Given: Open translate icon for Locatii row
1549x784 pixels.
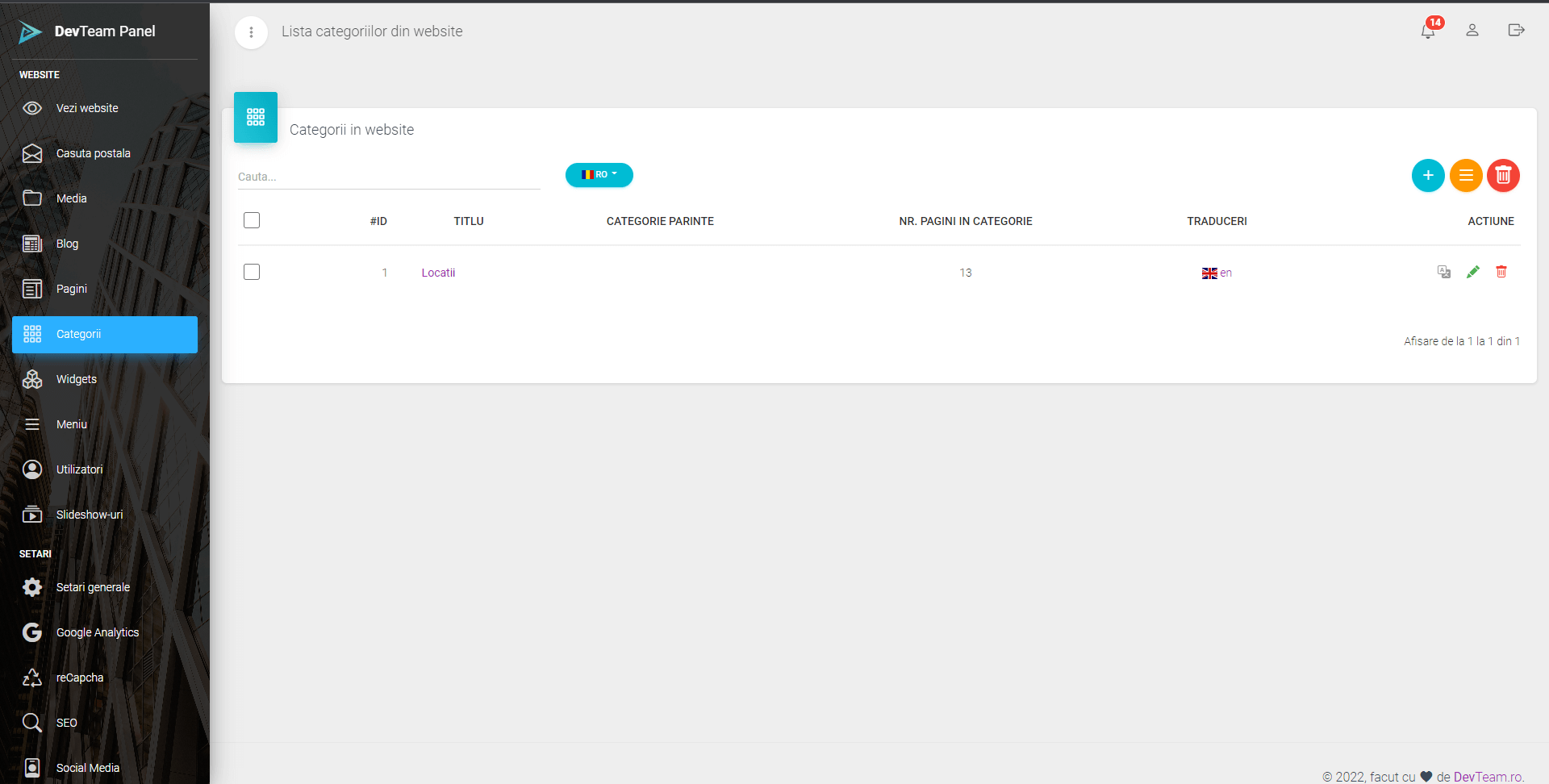Looking at the screenshot, I should pos(1443,272).
